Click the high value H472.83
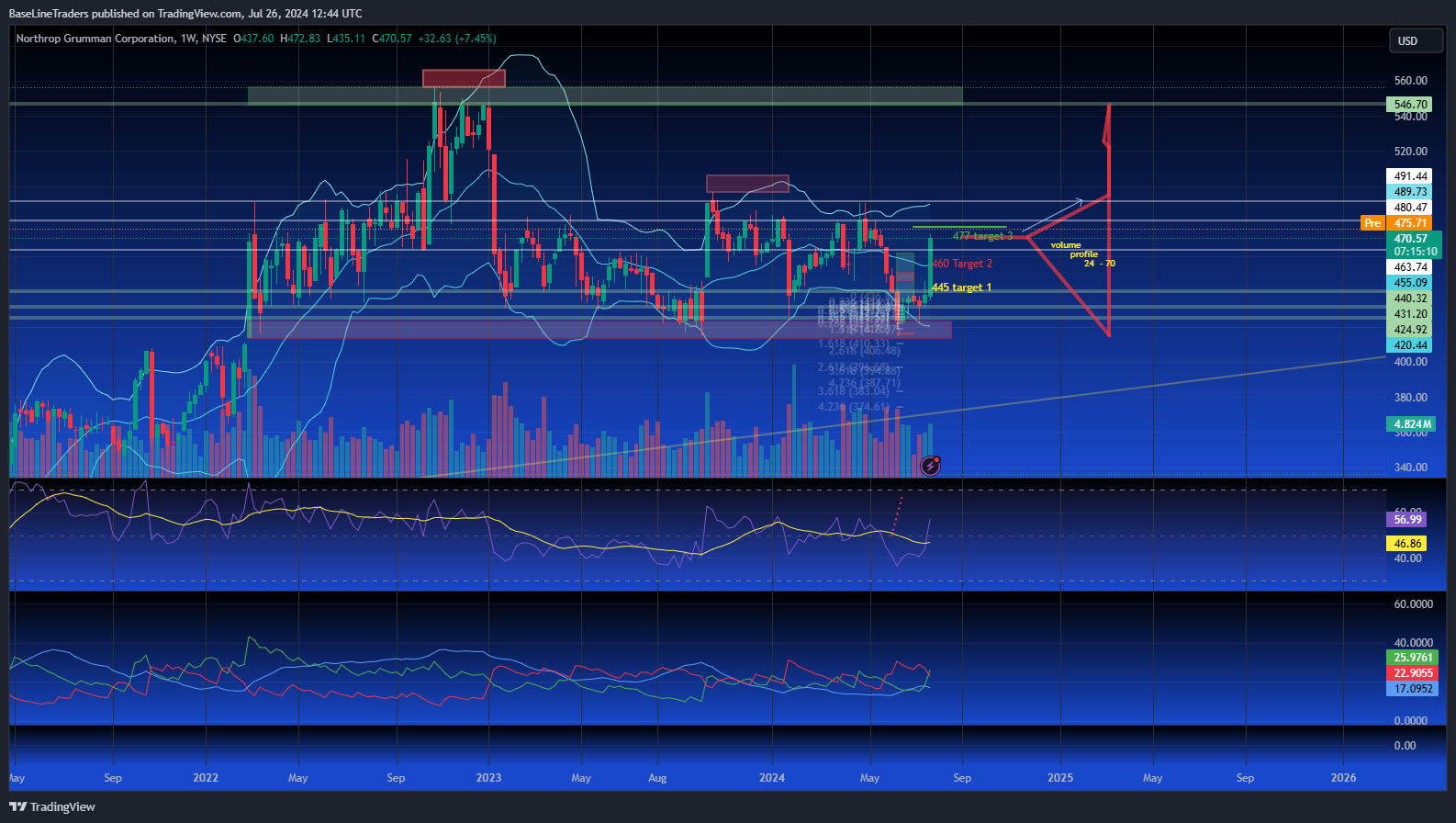The image size is (1456, 823). click(x=300, y=39)
